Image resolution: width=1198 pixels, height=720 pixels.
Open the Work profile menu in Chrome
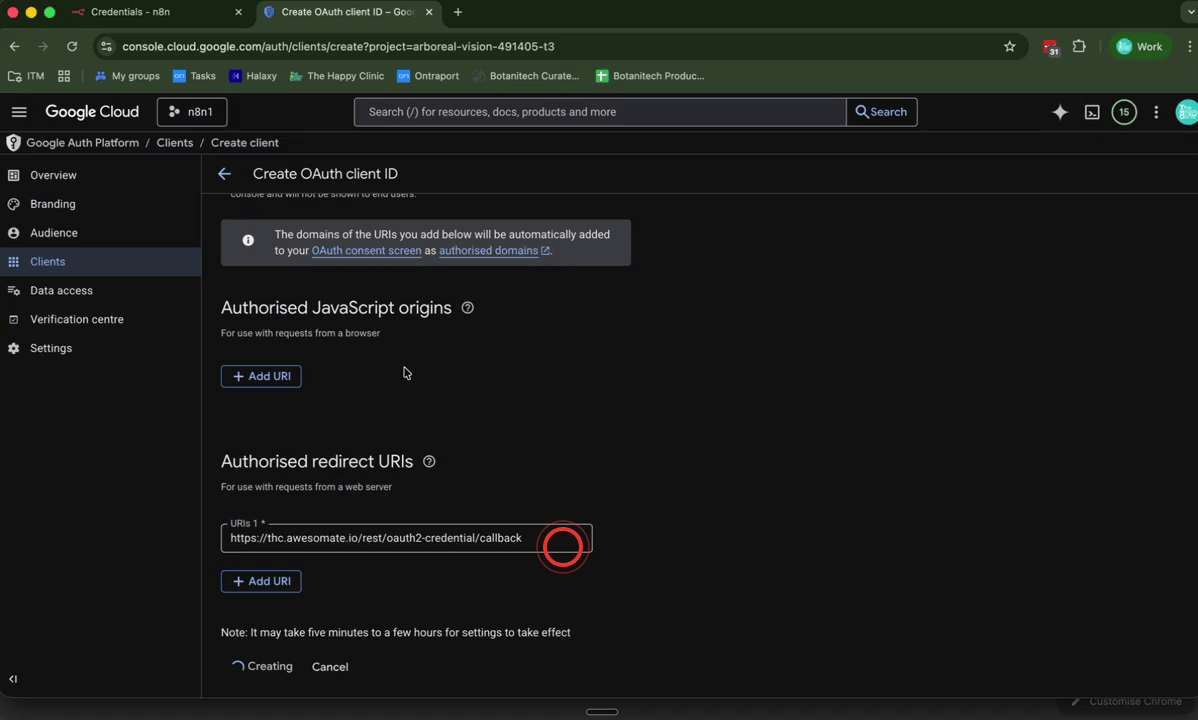(1139, 46)
